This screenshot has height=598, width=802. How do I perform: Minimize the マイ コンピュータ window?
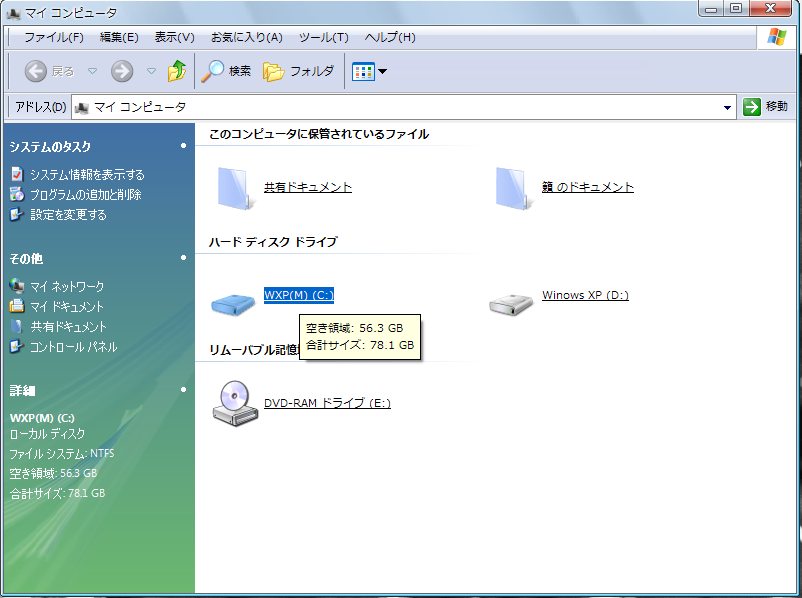pyautogui.click(x=711, y=8)
